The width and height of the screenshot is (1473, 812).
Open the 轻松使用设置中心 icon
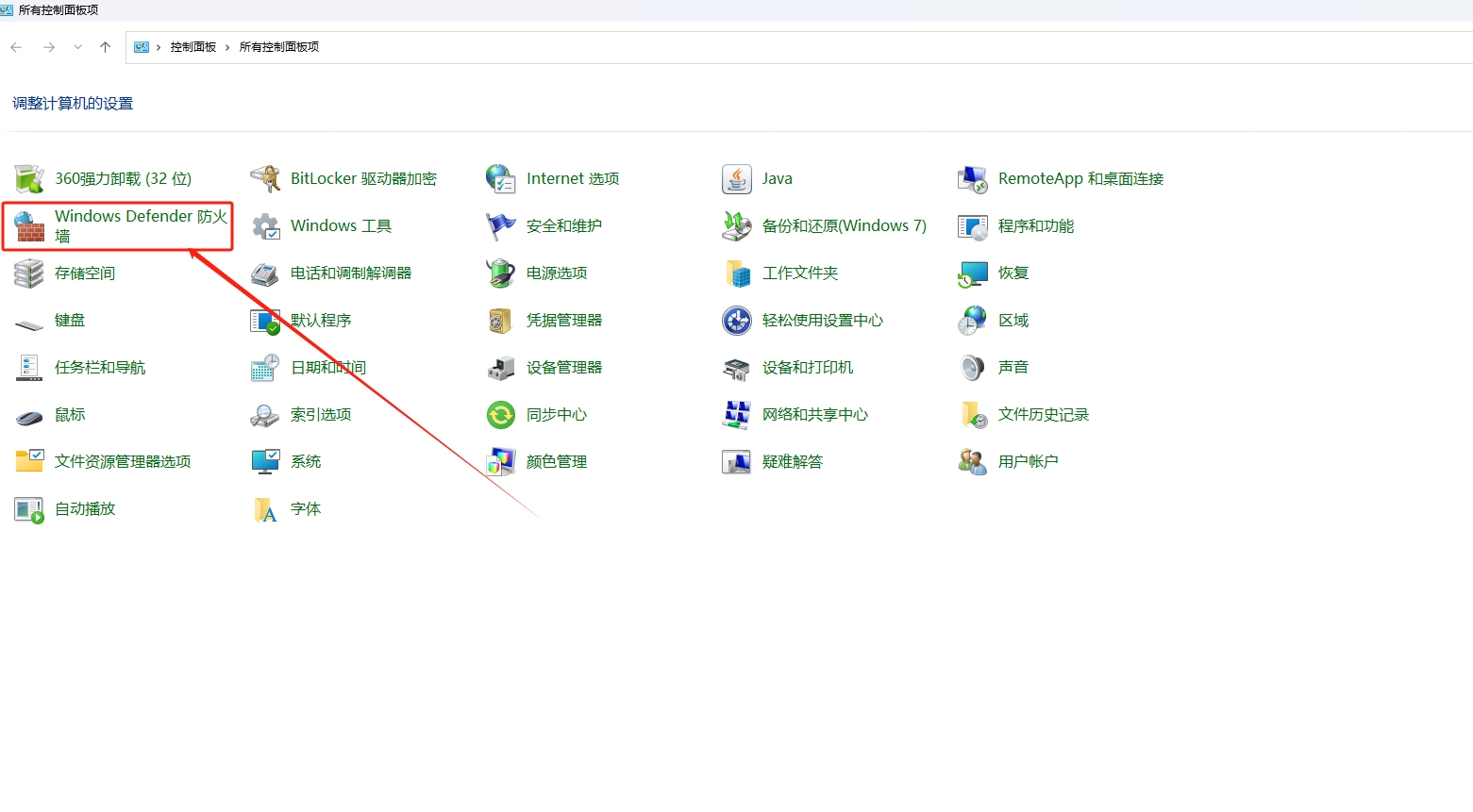click(x=737, y=321)
